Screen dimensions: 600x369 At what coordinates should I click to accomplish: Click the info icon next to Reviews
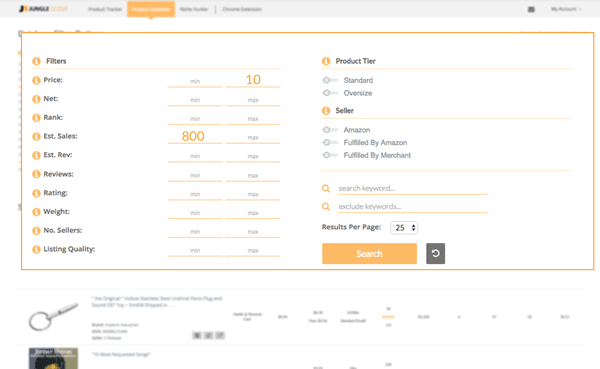(x=36, y=174)
